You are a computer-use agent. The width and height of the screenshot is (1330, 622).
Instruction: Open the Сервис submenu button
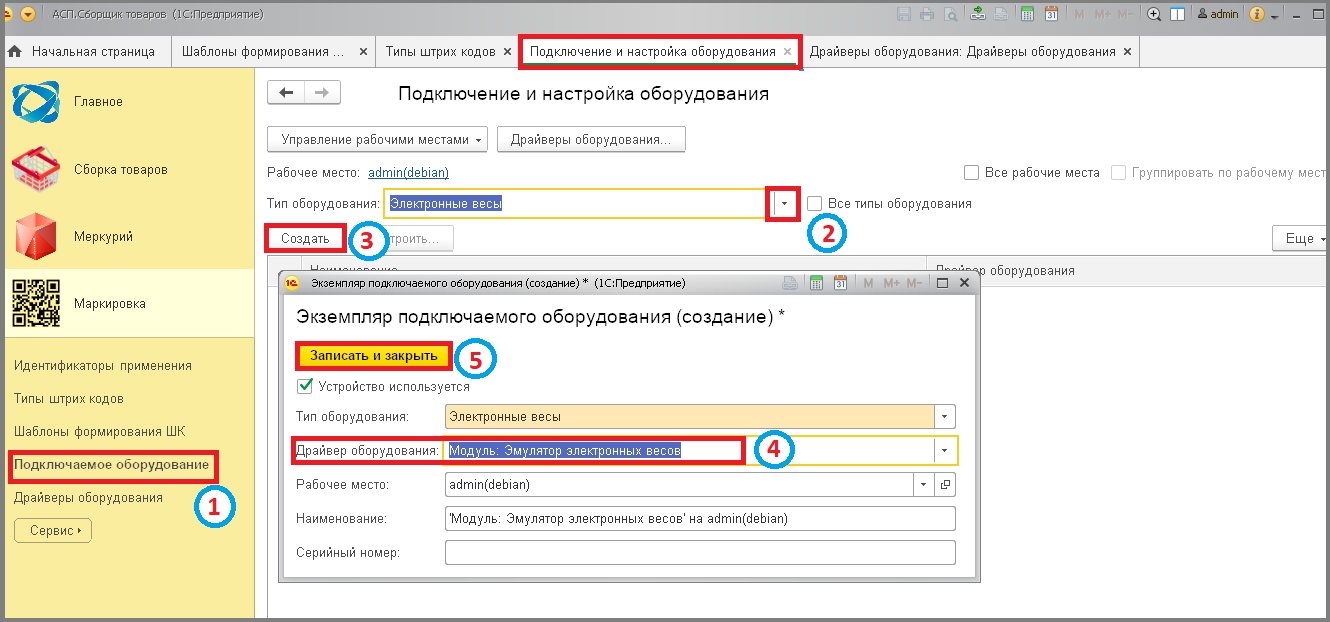53,530
